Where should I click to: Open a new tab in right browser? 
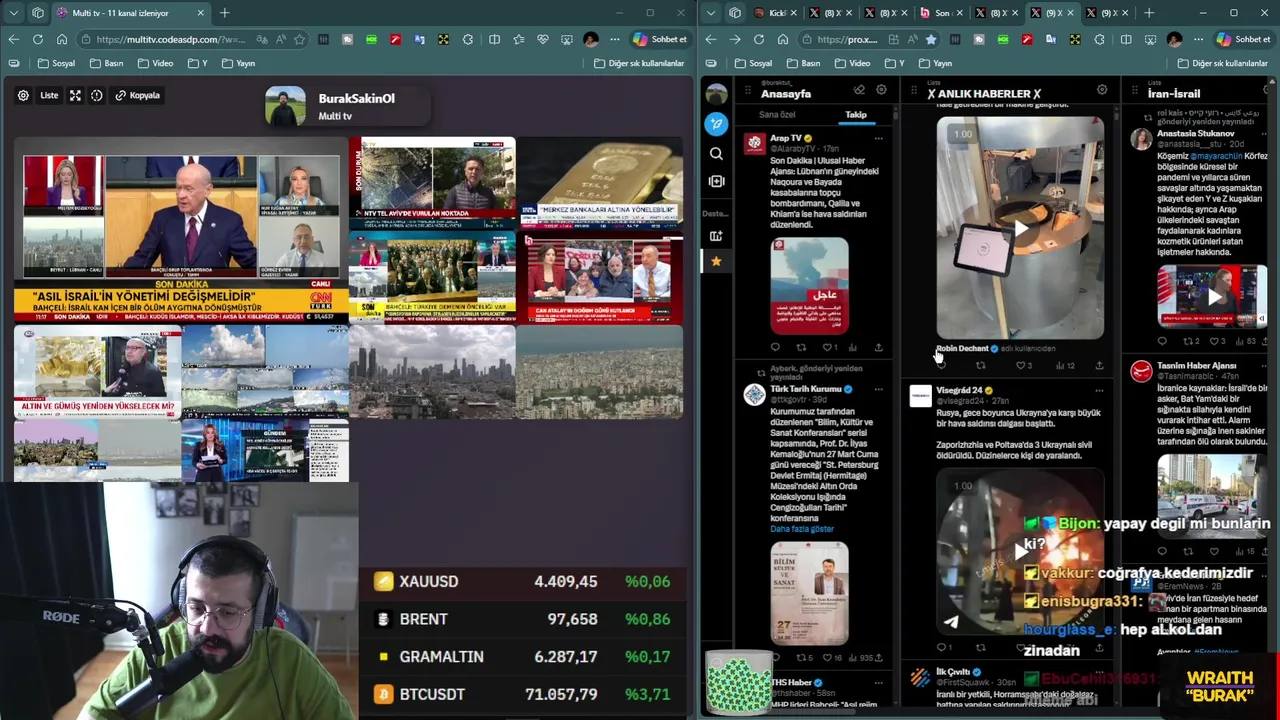pyautogui.click(x=1148, y=13)
